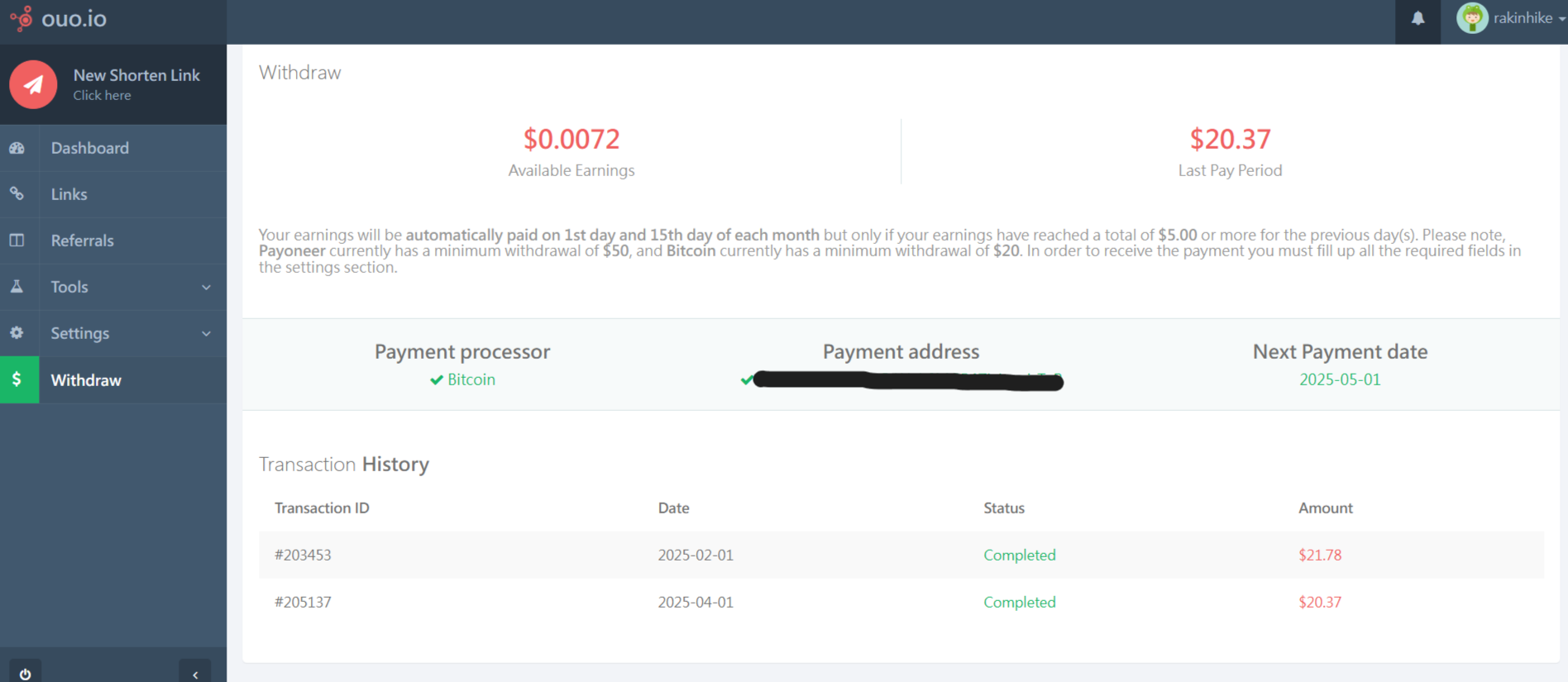Collapse the sidebar with the arrow toggle

(195, 674)
